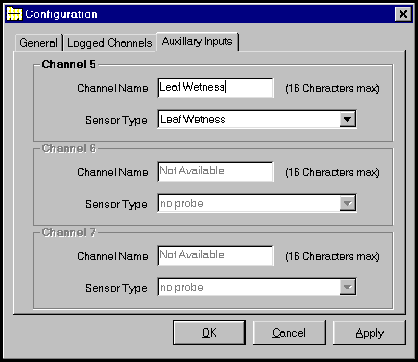Click the Channel 6 Channel Name field
This screenshot has height=362, width=418.
pyautogui.click(x=216, y=172)
